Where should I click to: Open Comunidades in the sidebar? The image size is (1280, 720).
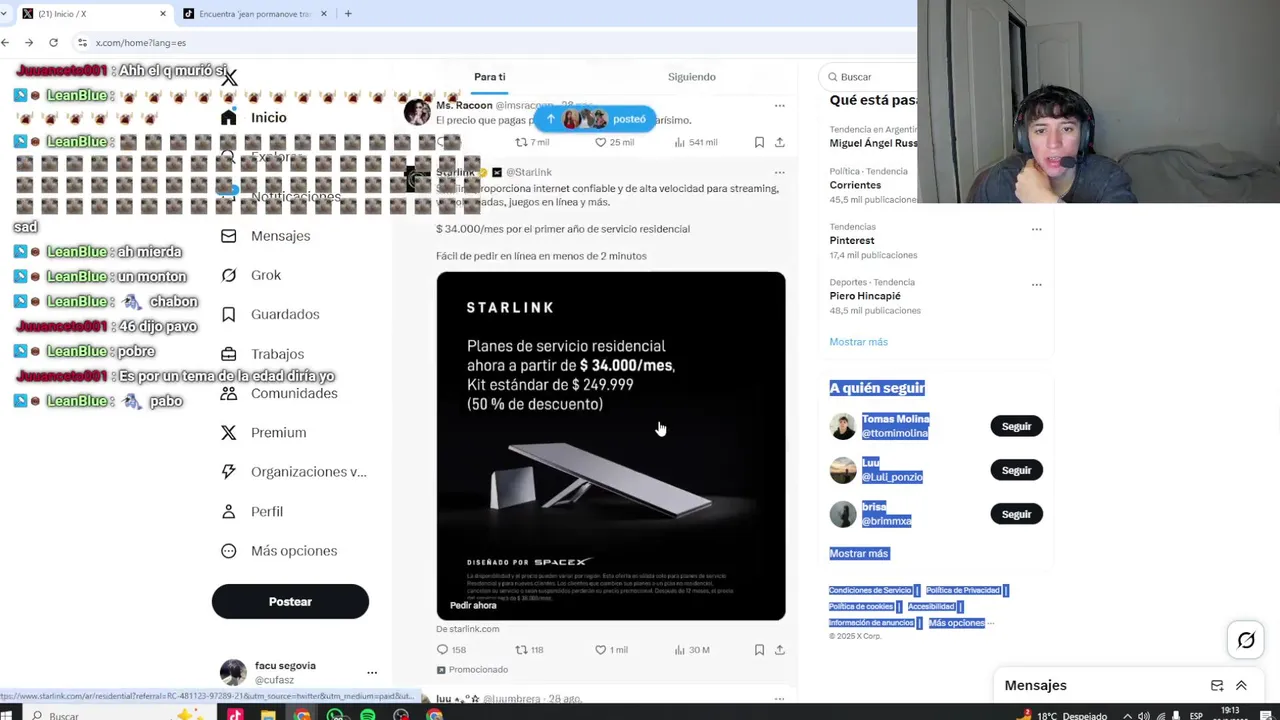click(x=279, y=393)
